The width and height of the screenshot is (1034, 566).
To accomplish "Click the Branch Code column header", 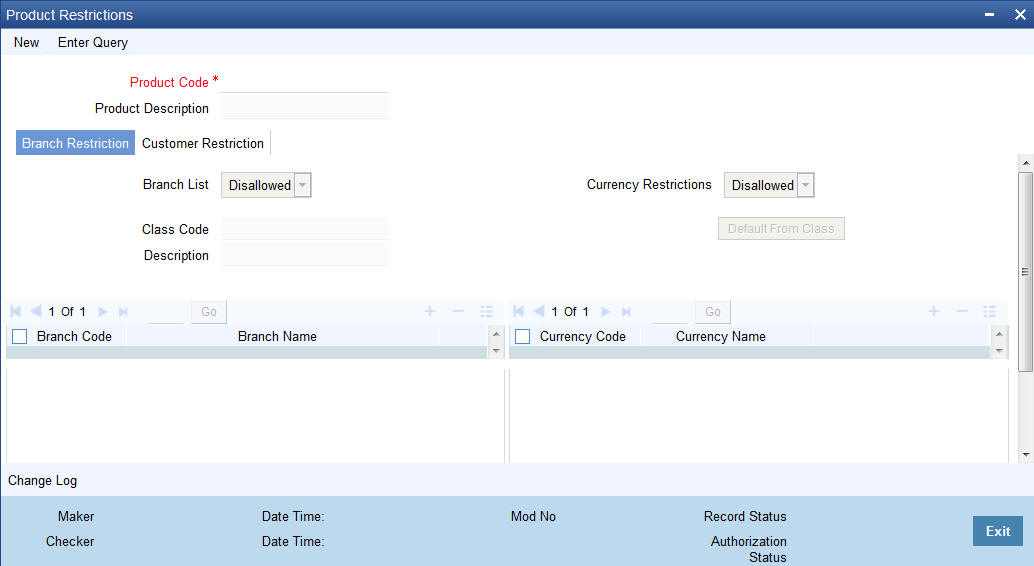I will click(x=74, y=336).
